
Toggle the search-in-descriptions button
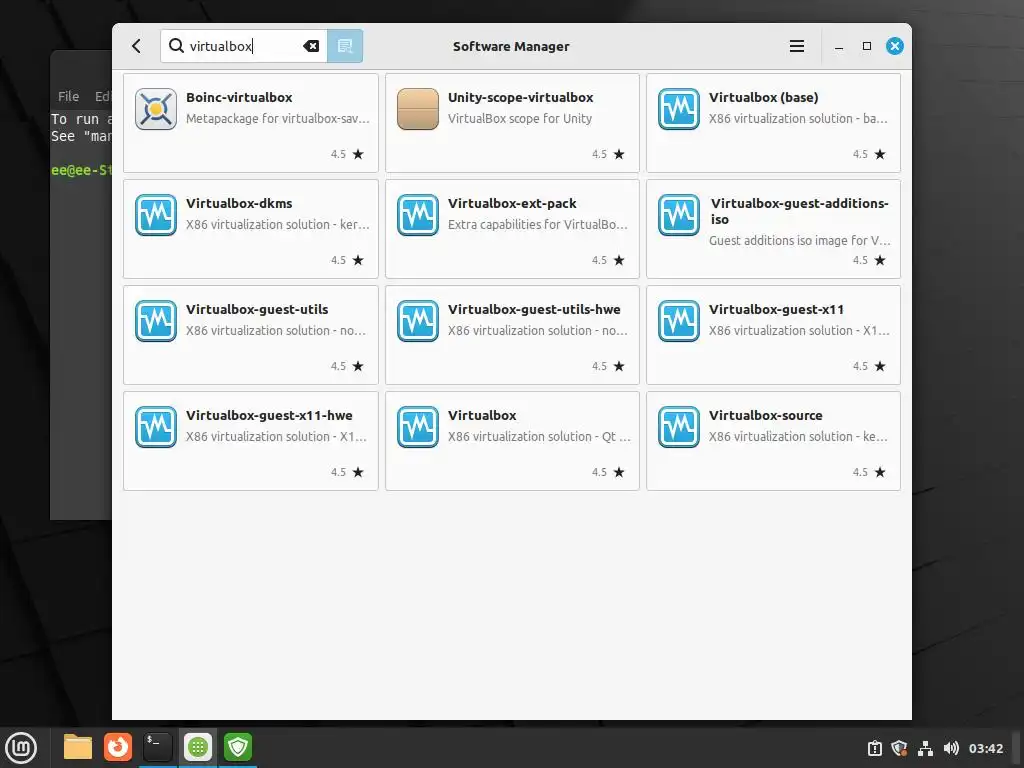[x=345, y=46]
